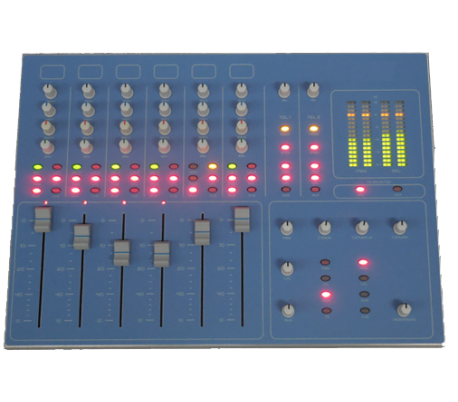Viewport: 458px width, 402px height.
Task: Click channel 1 fader cap
Action: pos(43,219)
